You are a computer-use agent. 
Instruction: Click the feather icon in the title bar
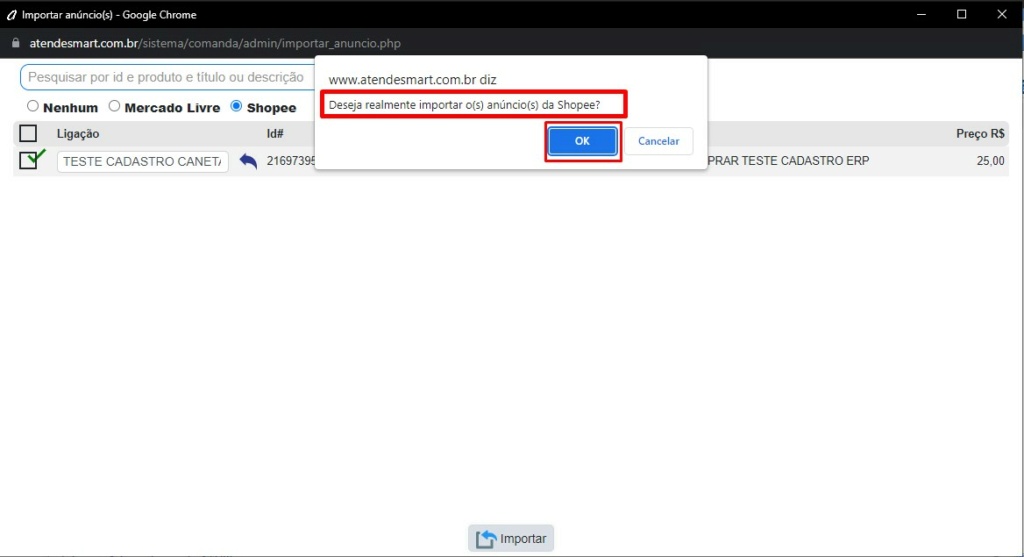tap(12, 14)
